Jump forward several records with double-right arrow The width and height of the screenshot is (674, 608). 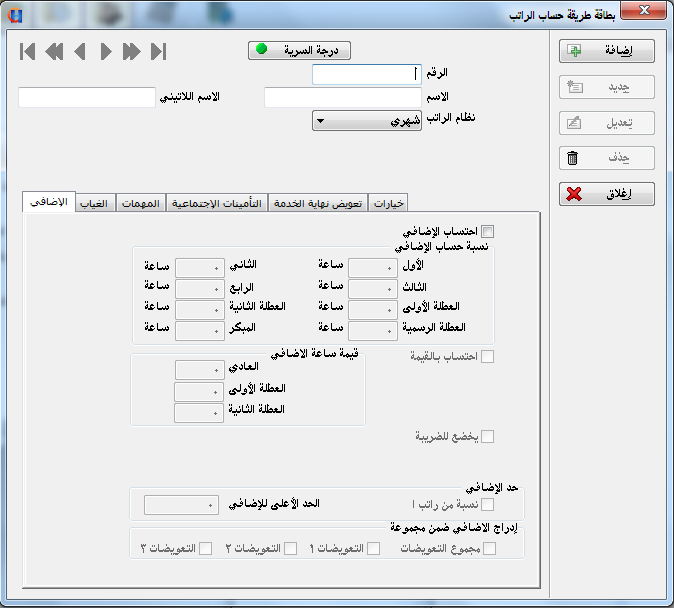pos(132,52)
